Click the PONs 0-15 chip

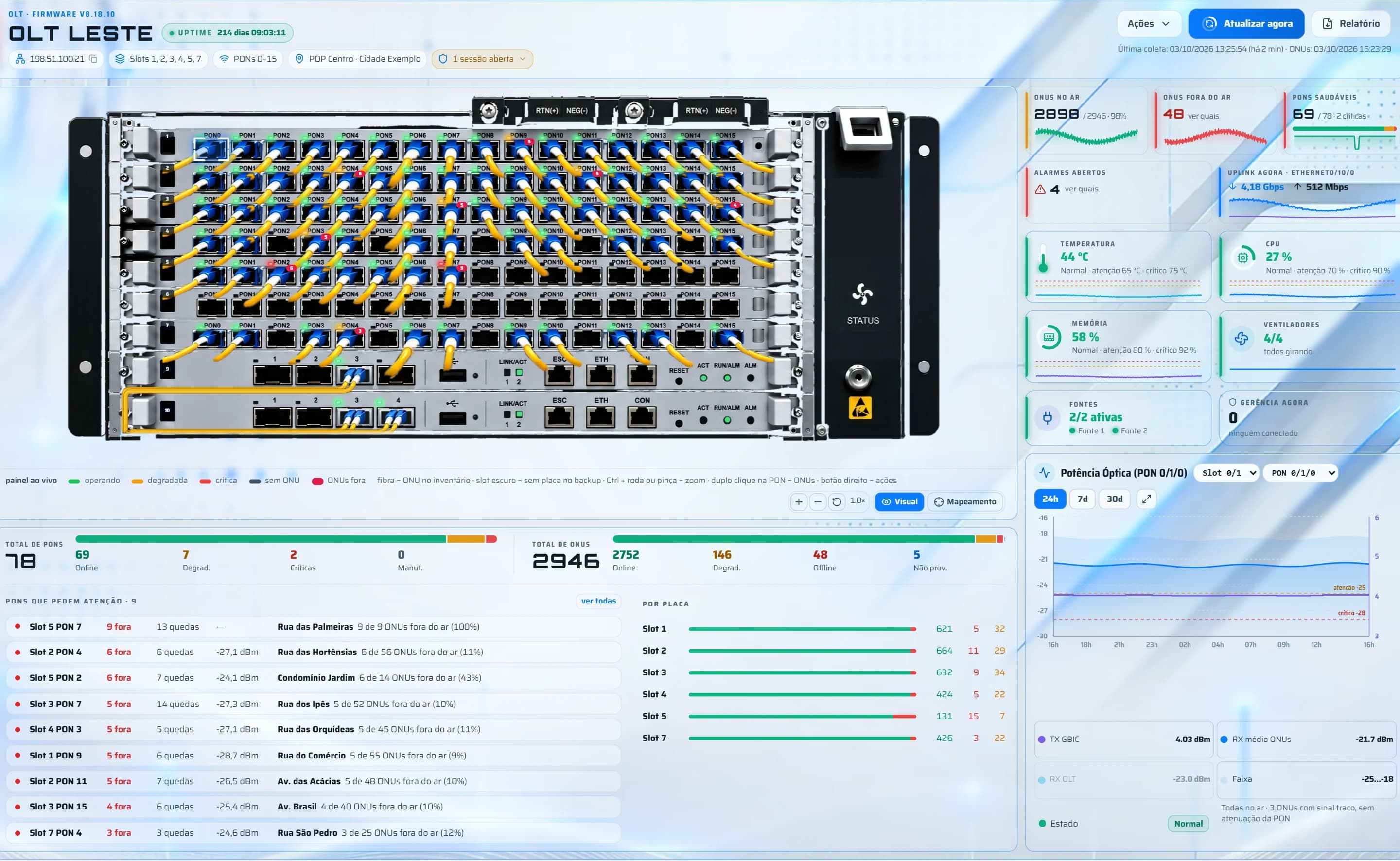(x=248, y=59)
